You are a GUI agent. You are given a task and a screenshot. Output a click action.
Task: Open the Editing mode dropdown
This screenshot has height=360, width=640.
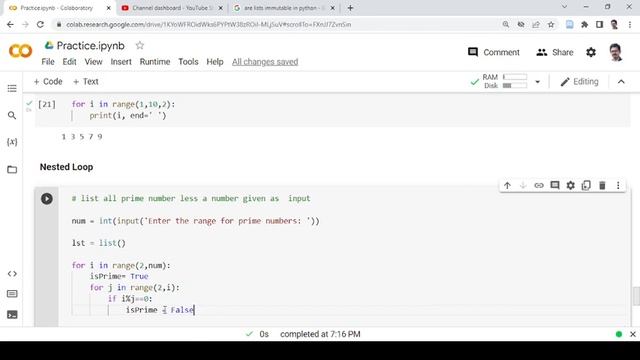pyautogui.click(x=580, y=82)
